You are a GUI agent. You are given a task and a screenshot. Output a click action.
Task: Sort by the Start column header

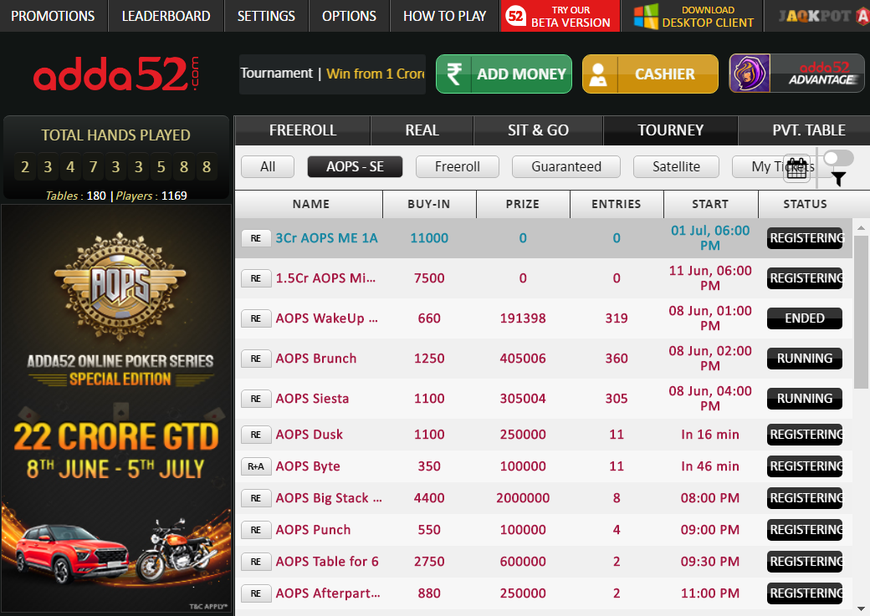710,204
